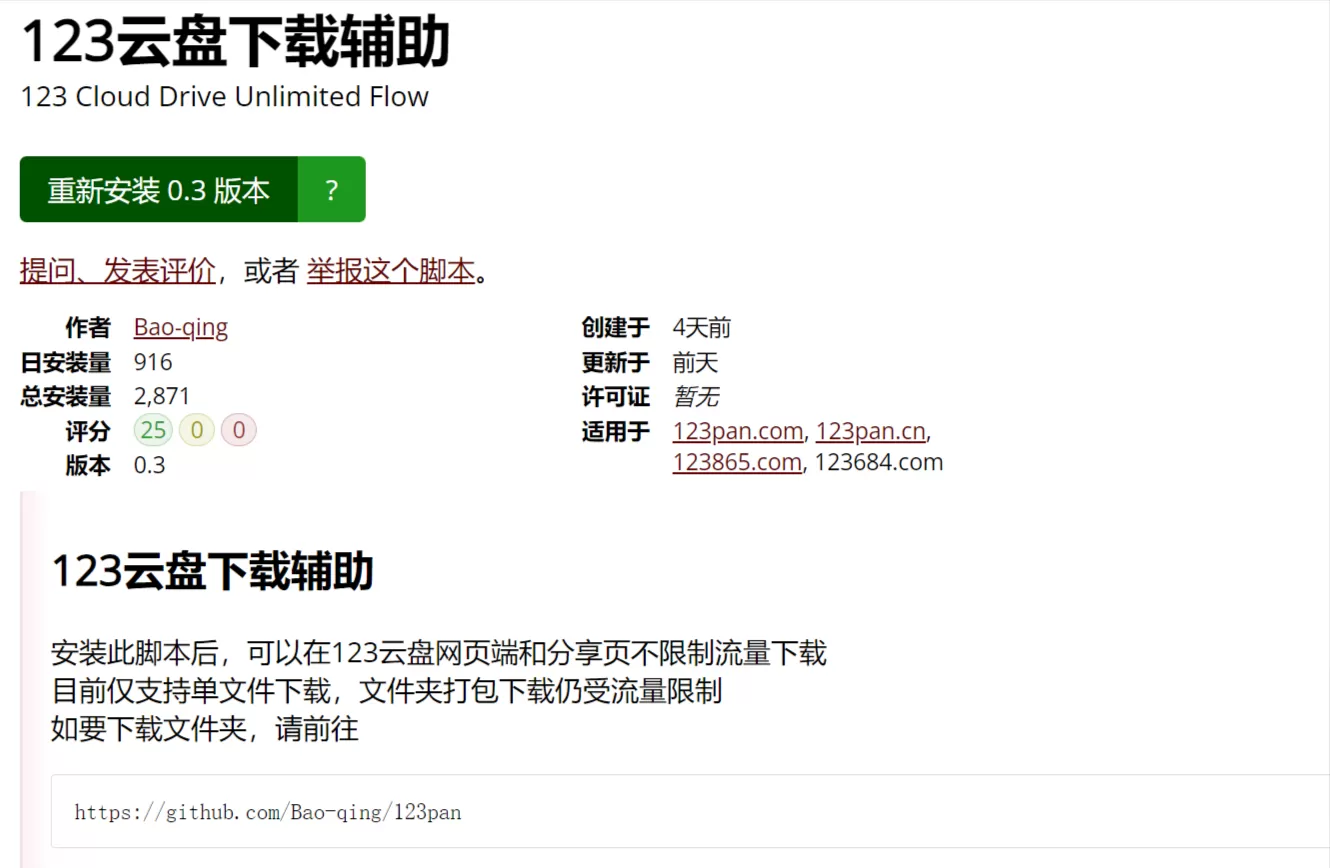Screen dimensions: 1330x868
Task: Click the subtitle 123 Cloud Drive Unlimited Flow
Action: (225, 97)
